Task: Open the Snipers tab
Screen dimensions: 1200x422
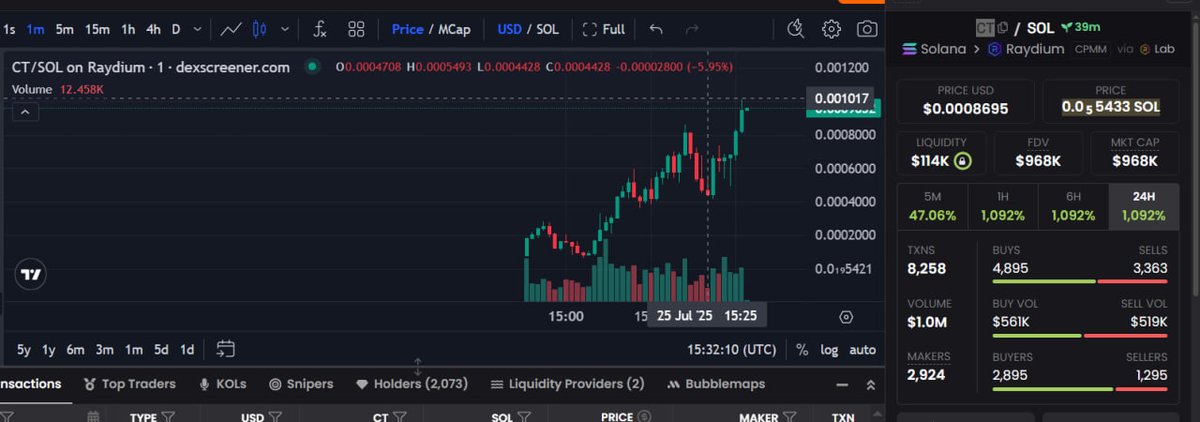Action: 301,384
